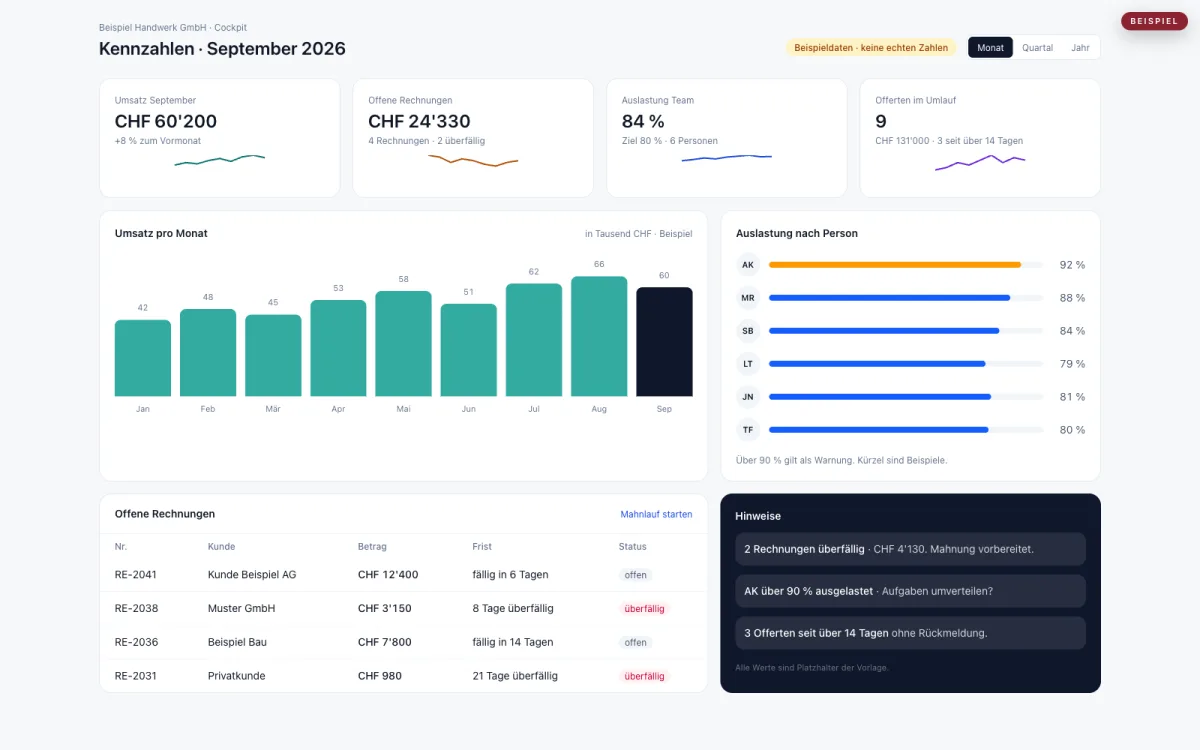Click the überfällig status of RE-2031
Image resolution: width=1200 pixels, height=750 pixels.
tap(644, 677)
